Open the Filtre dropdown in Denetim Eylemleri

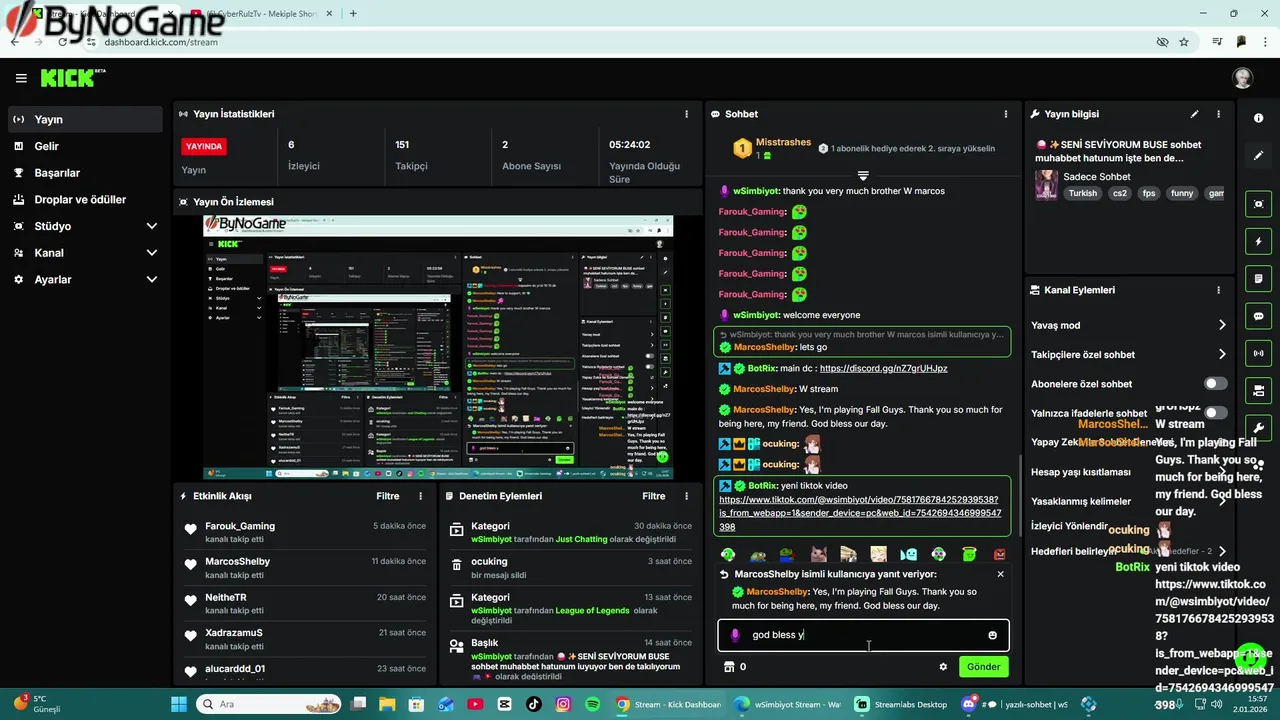coord(654,496)
